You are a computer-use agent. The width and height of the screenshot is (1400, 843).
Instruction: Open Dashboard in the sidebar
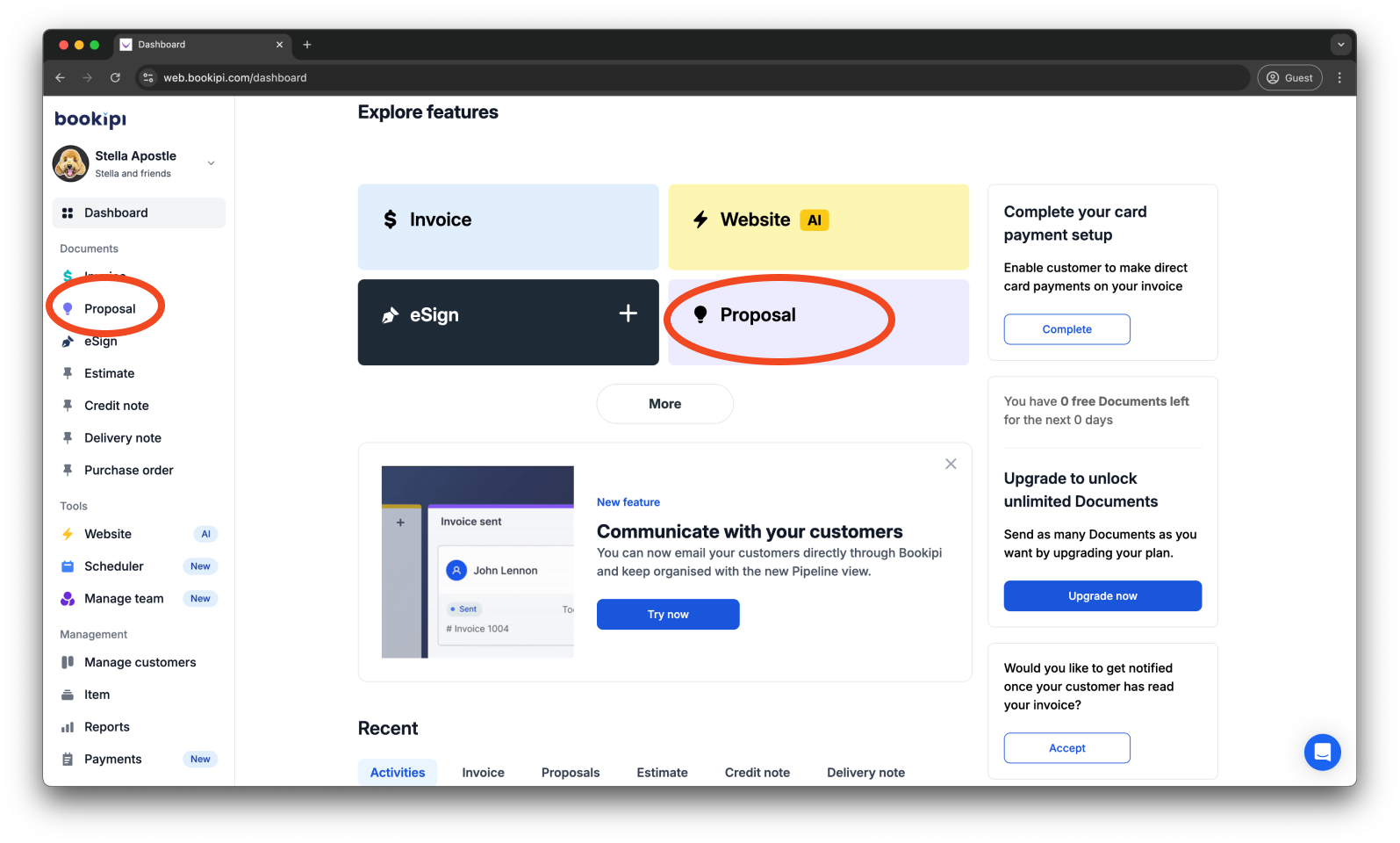point(139,213)
